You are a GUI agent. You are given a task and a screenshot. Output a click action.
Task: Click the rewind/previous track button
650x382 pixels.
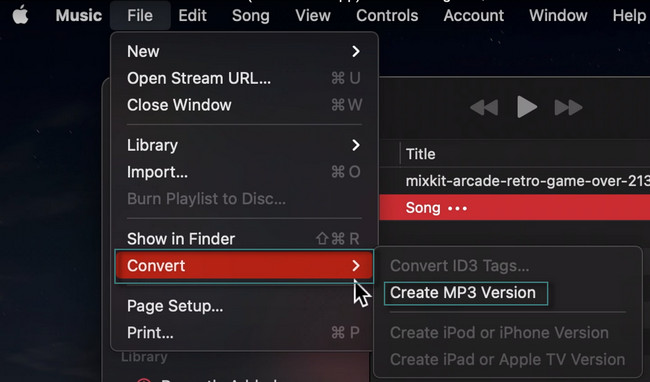click(484, 107)
